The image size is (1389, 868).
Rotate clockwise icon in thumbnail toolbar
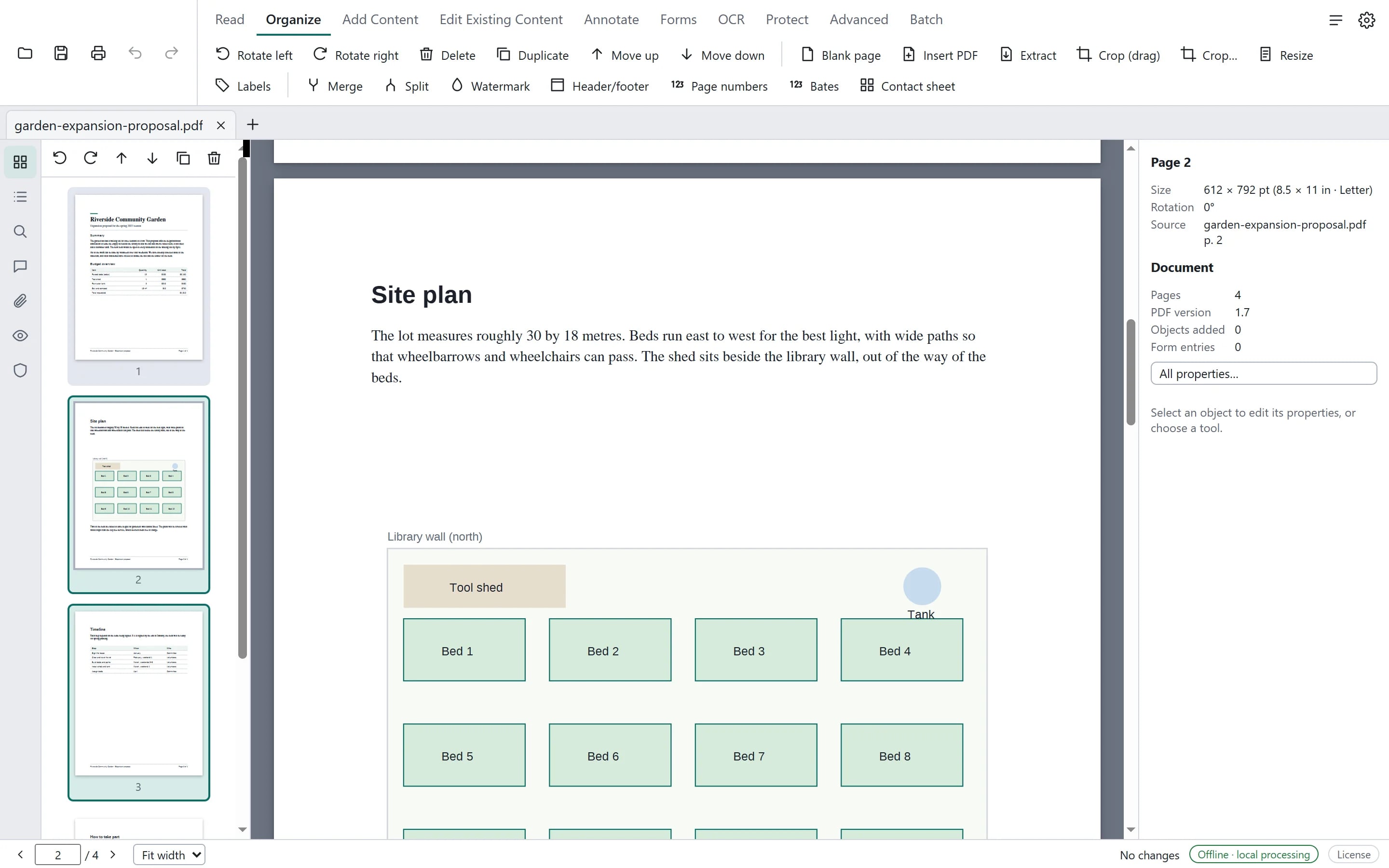(x=91, y=158)
